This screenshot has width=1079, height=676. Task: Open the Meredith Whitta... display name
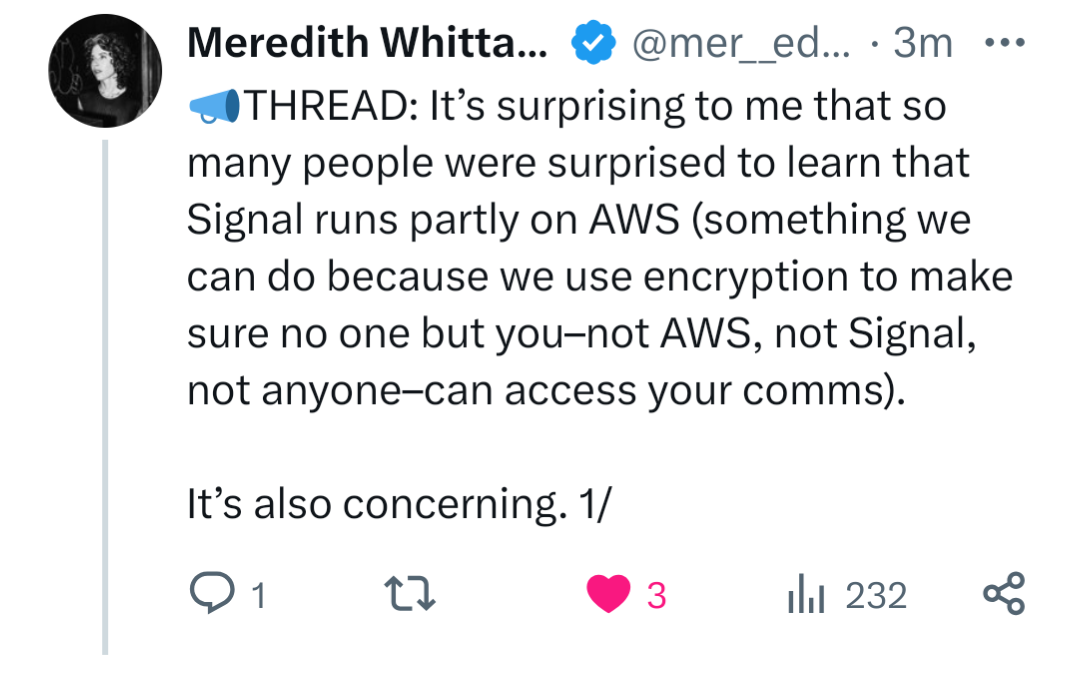[x=367, y=44]
